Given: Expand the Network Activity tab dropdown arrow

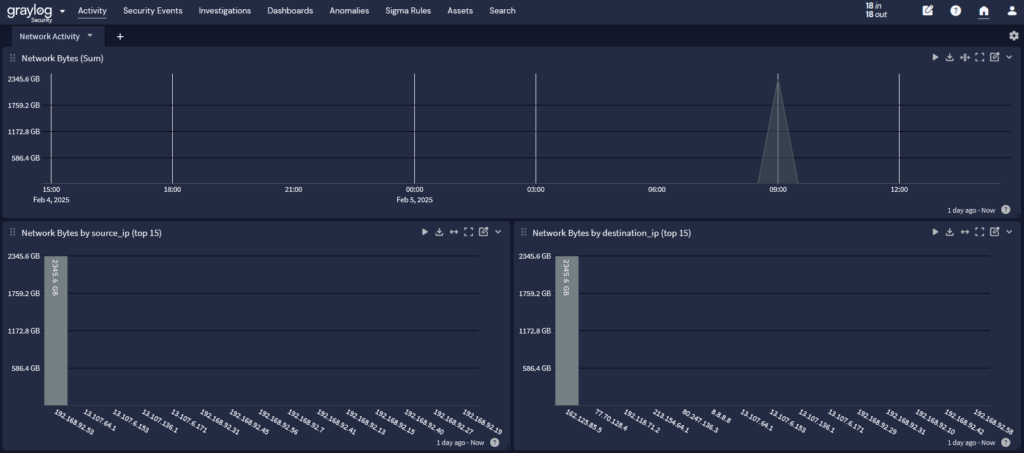Looking at the screenshot, I should (x=90, y=35).
